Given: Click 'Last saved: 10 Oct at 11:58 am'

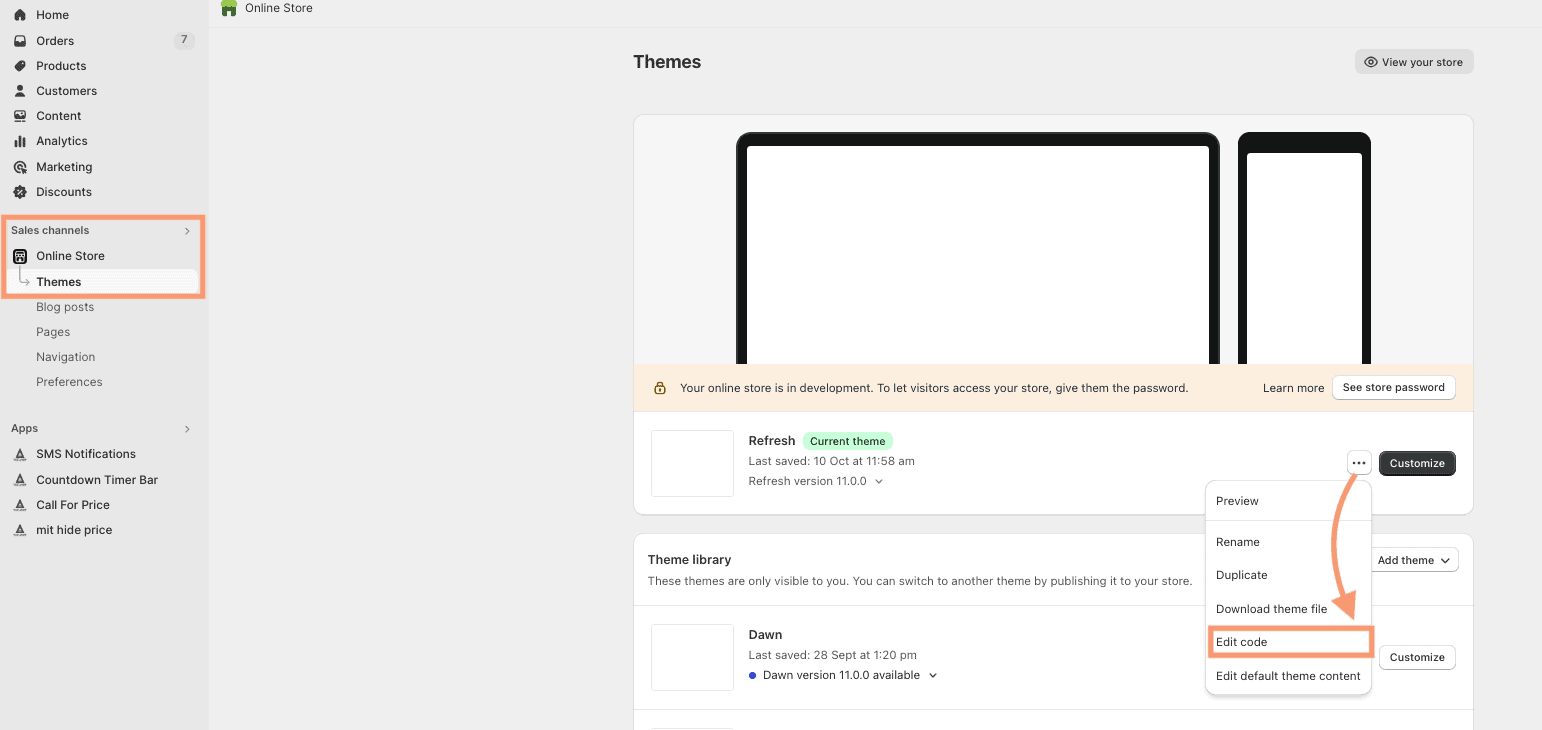Looking at the screenshot, I should click(x=831, y=461).
